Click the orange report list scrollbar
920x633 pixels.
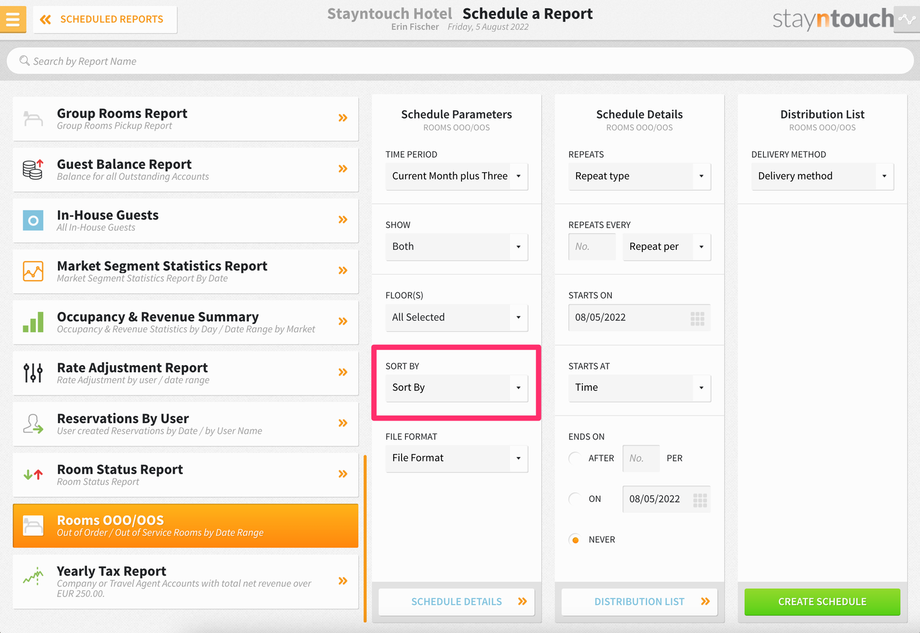[365, 538]
